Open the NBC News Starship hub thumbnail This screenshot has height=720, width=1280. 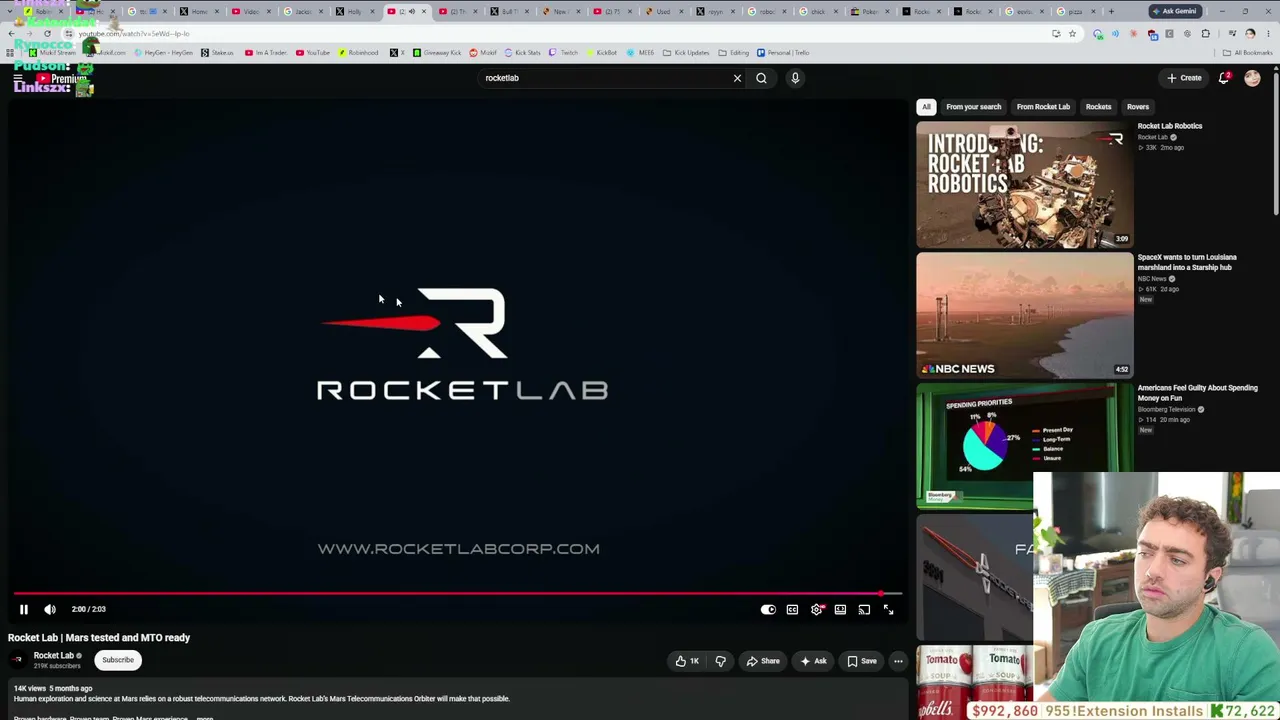click(x=1025, y=315)
